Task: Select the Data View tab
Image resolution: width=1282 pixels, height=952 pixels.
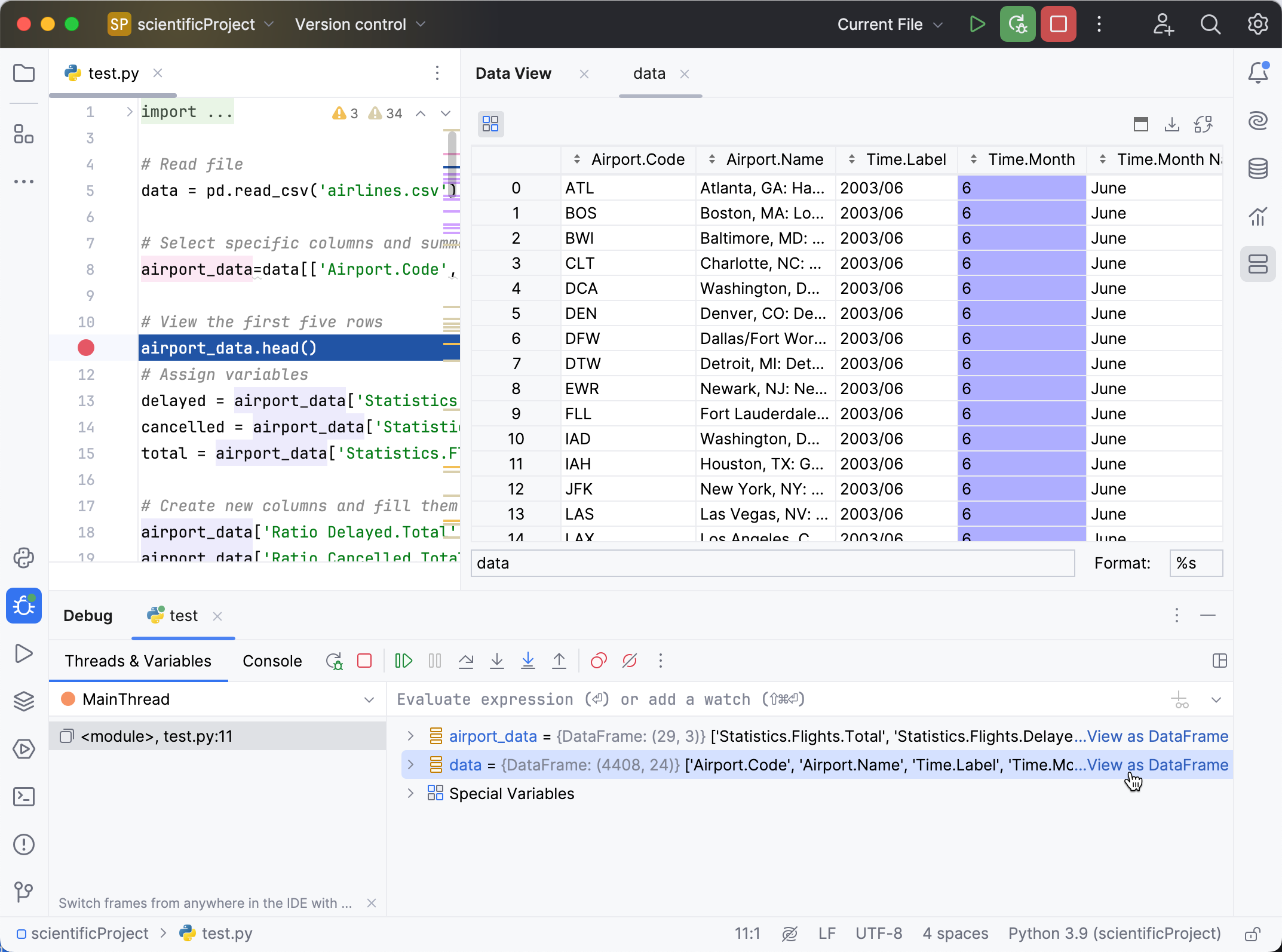Action: point(513,73)
